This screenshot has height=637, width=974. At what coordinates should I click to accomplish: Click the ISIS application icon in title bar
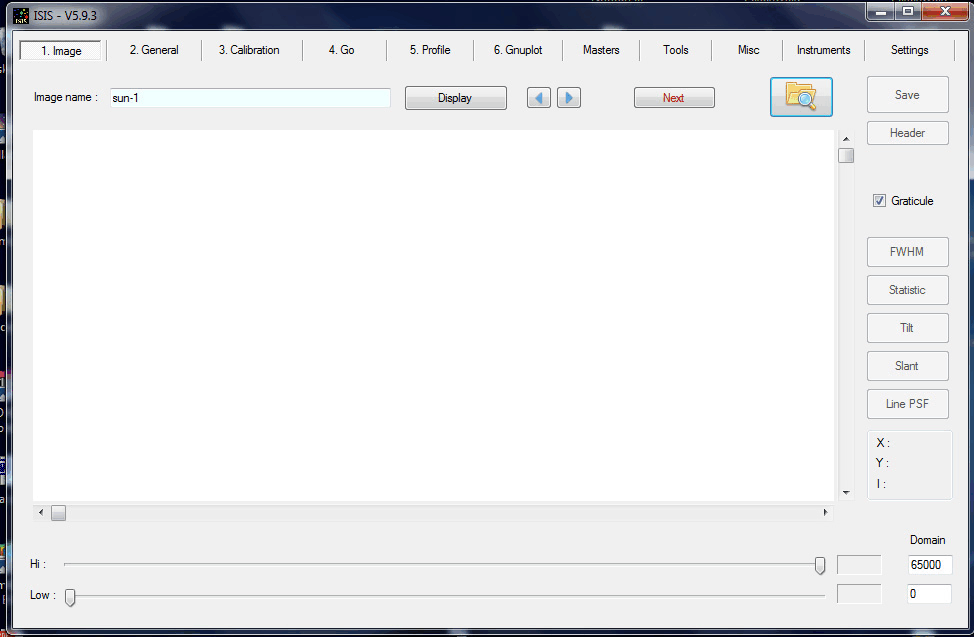(x=20, y=15)
